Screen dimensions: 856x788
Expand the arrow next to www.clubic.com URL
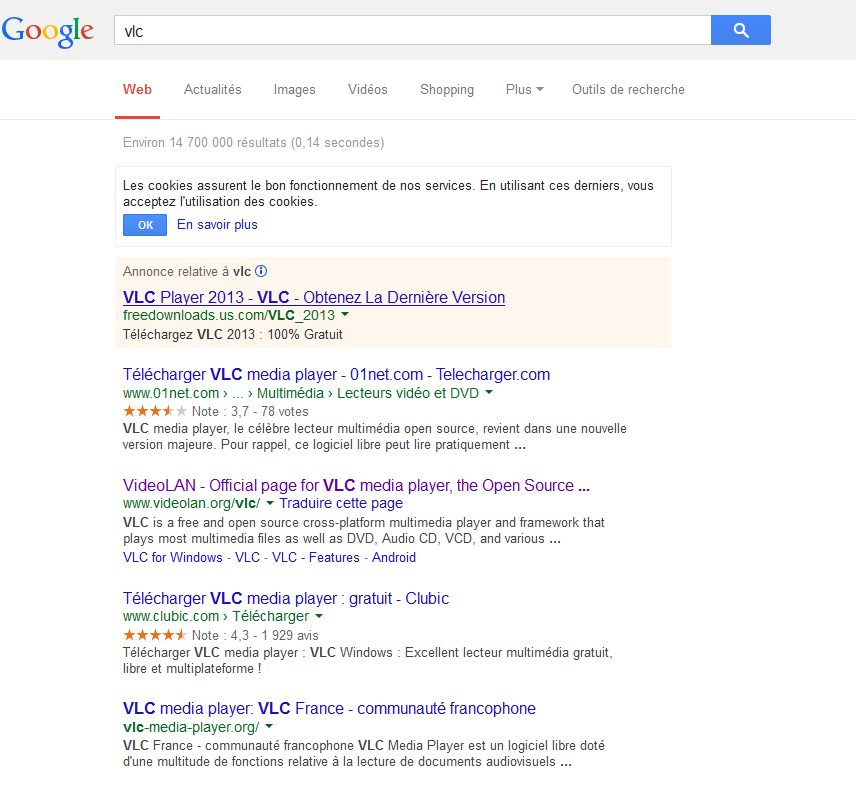(x=319, y=616)
